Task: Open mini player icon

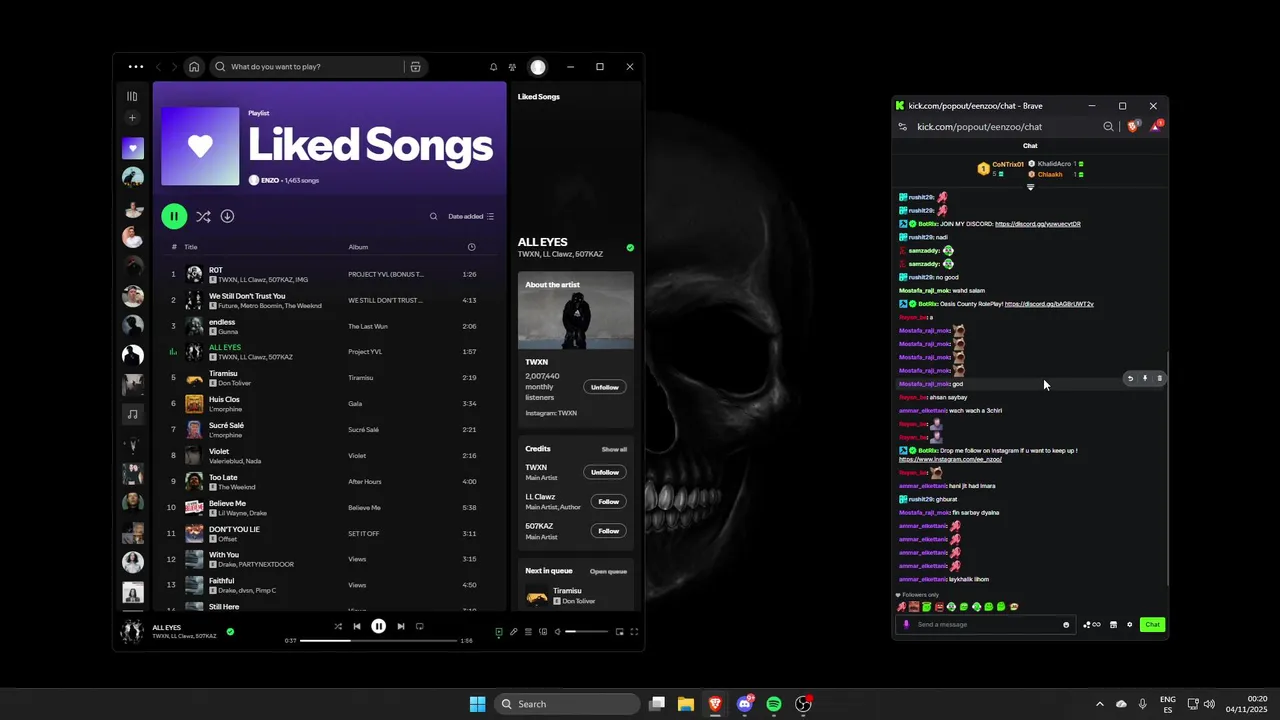Action: [620, 632]
